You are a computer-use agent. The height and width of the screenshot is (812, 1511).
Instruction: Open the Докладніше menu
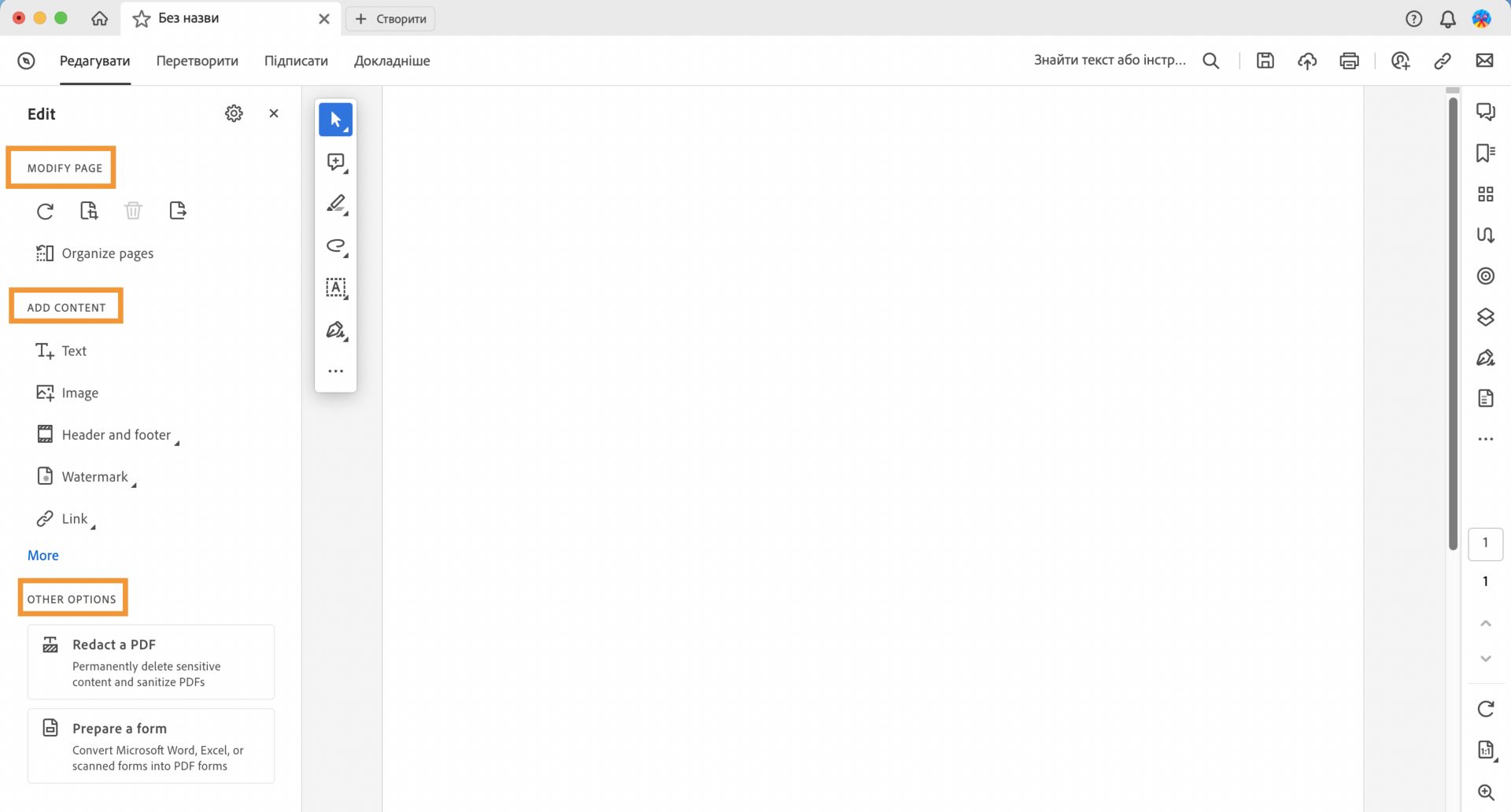tap(392, 61)
